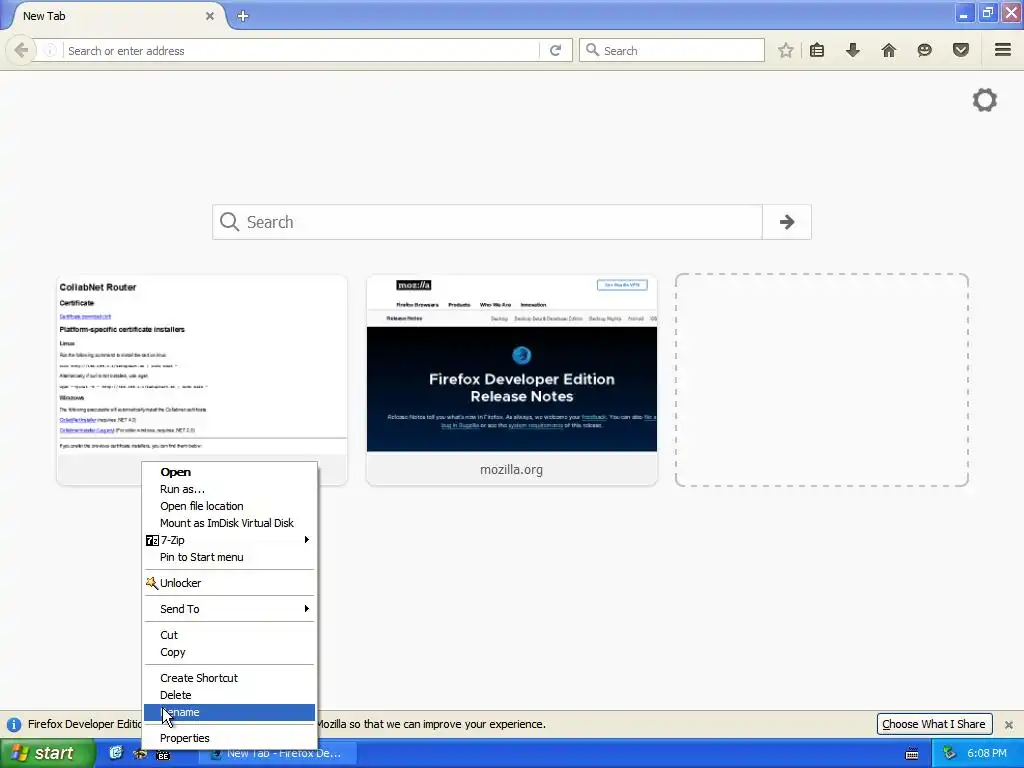Open the chat smiley icon in toolbar

coord(924,50)
